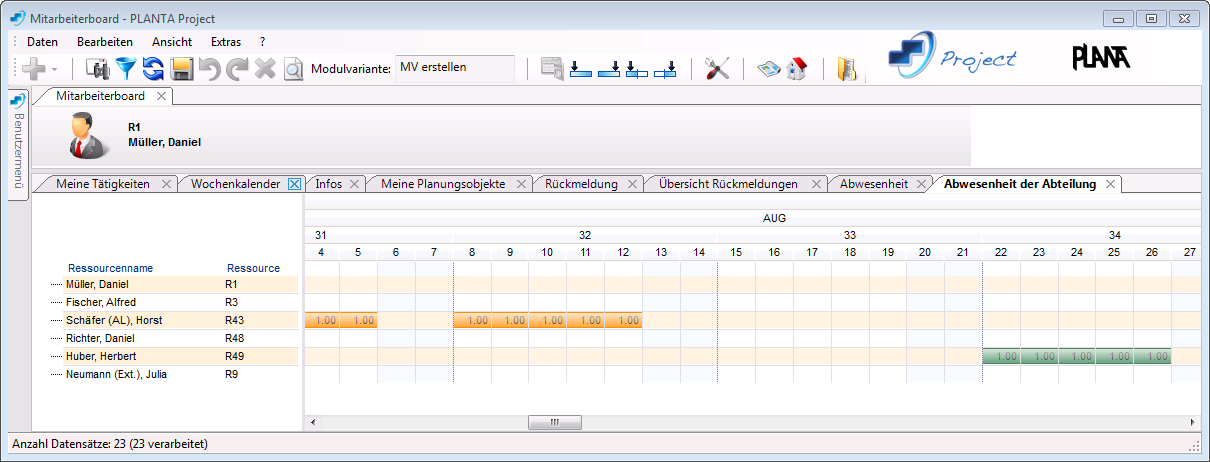Screen dimensions: 1210x462
Task: Click the binoculars search icon in toolbar
Action: [98, 68]
